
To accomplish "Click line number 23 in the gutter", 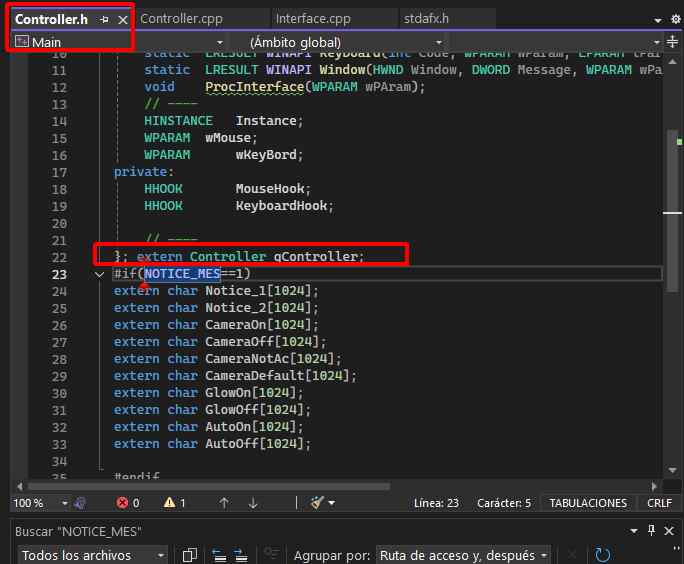I will [x=59, y=274].
